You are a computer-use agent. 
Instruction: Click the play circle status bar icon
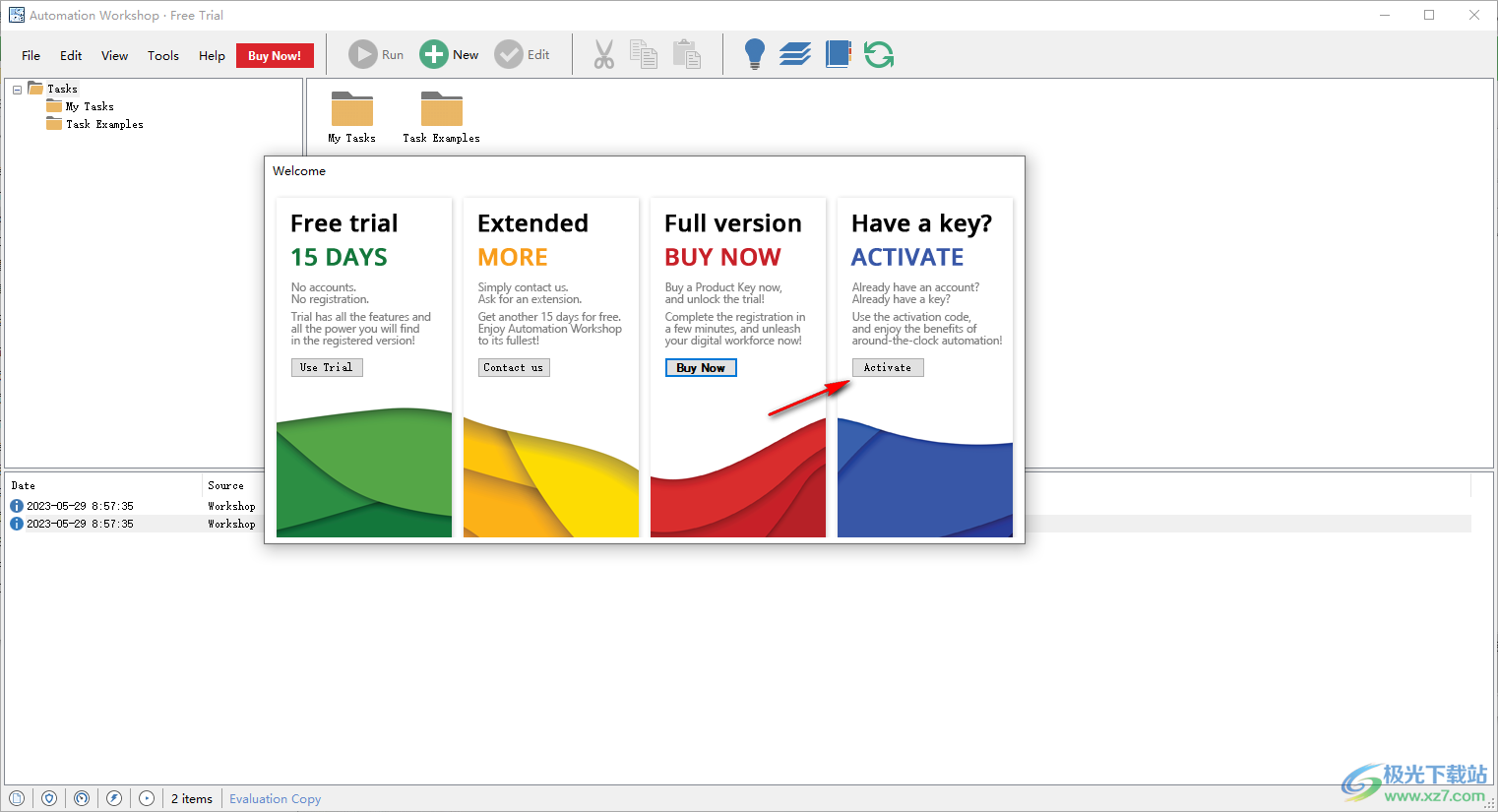click(147, 798)
